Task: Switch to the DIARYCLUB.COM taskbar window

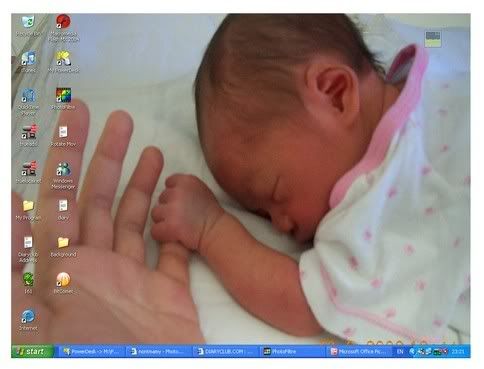Action: click(226, 352)
